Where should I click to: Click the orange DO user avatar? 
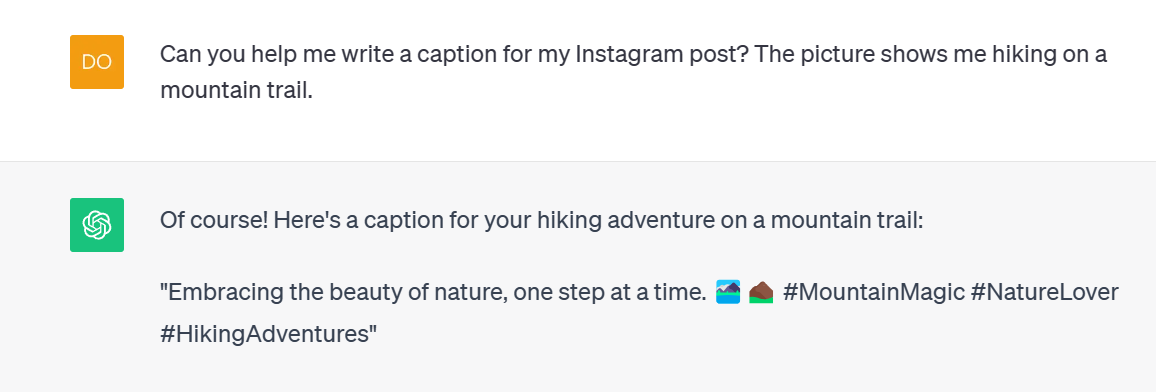(97, 62)
